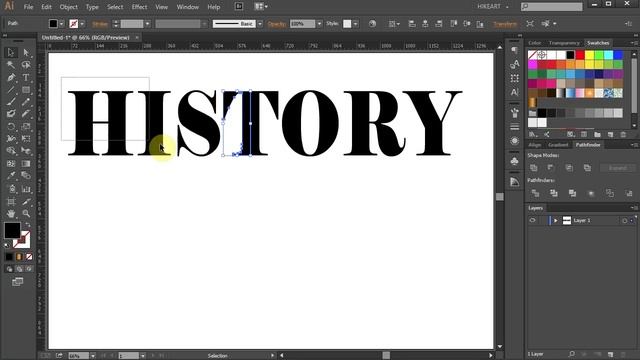The image size is (640, 360).
Task: Select the Rotate tool
Action: (11, 127)
